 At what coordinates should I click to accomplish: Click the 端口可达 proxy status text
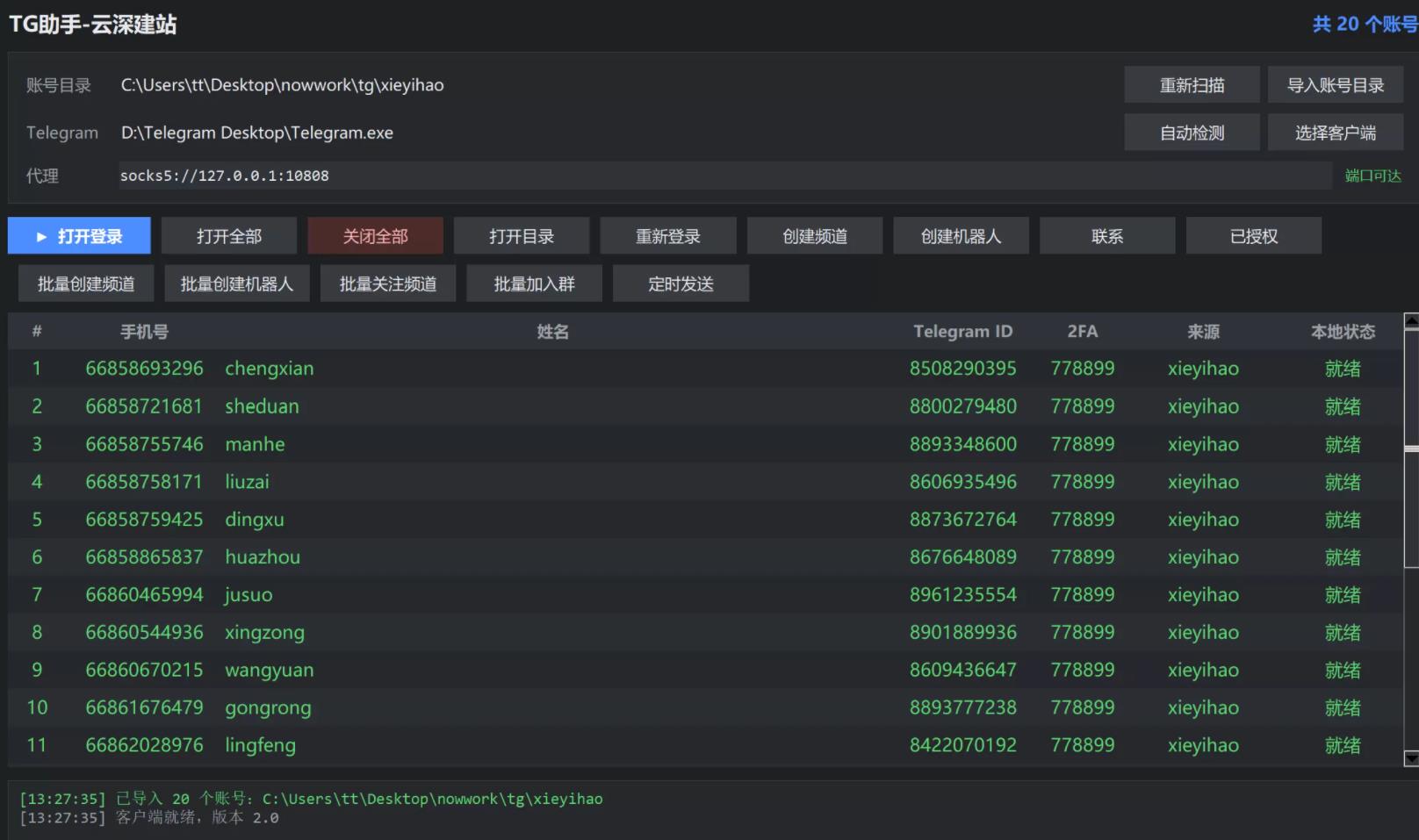(1373, 176)
